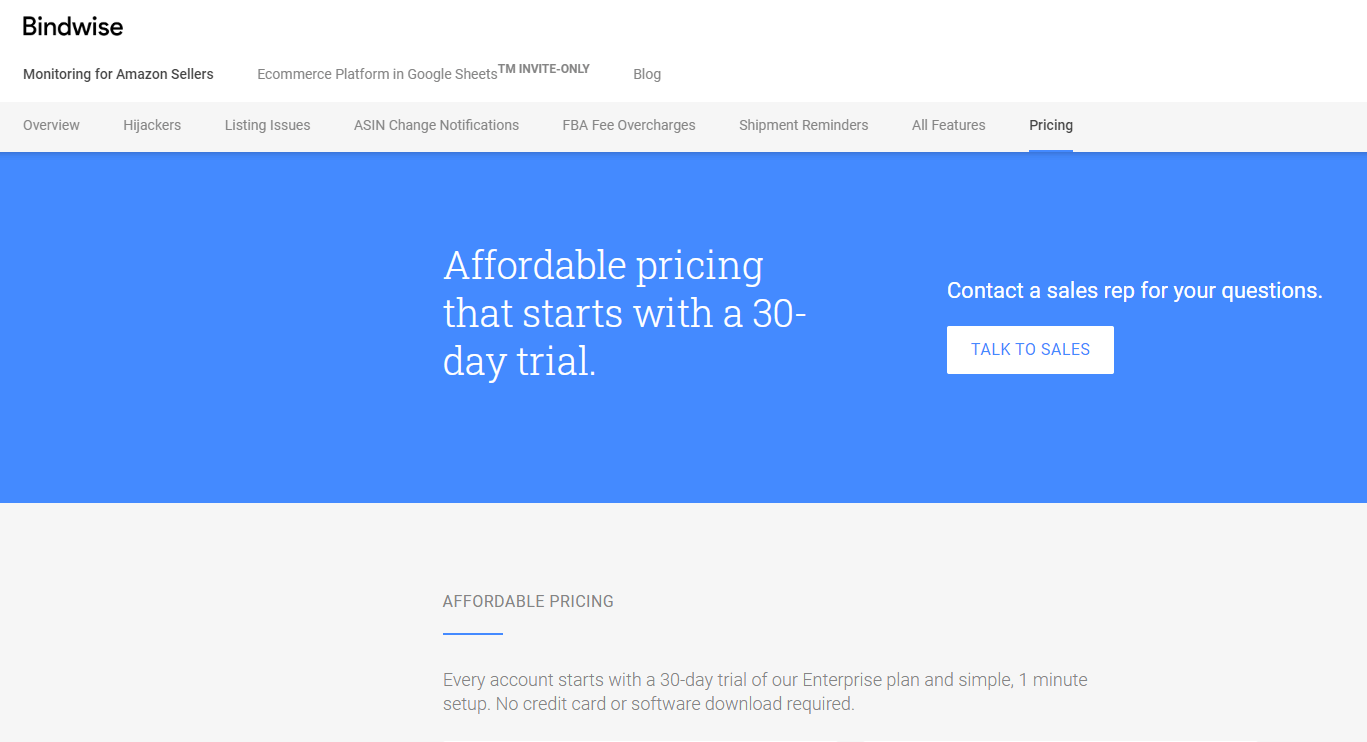Select the Listing Issues tab
Viewport: 1367px width, 742px height.
click(267, 125)
